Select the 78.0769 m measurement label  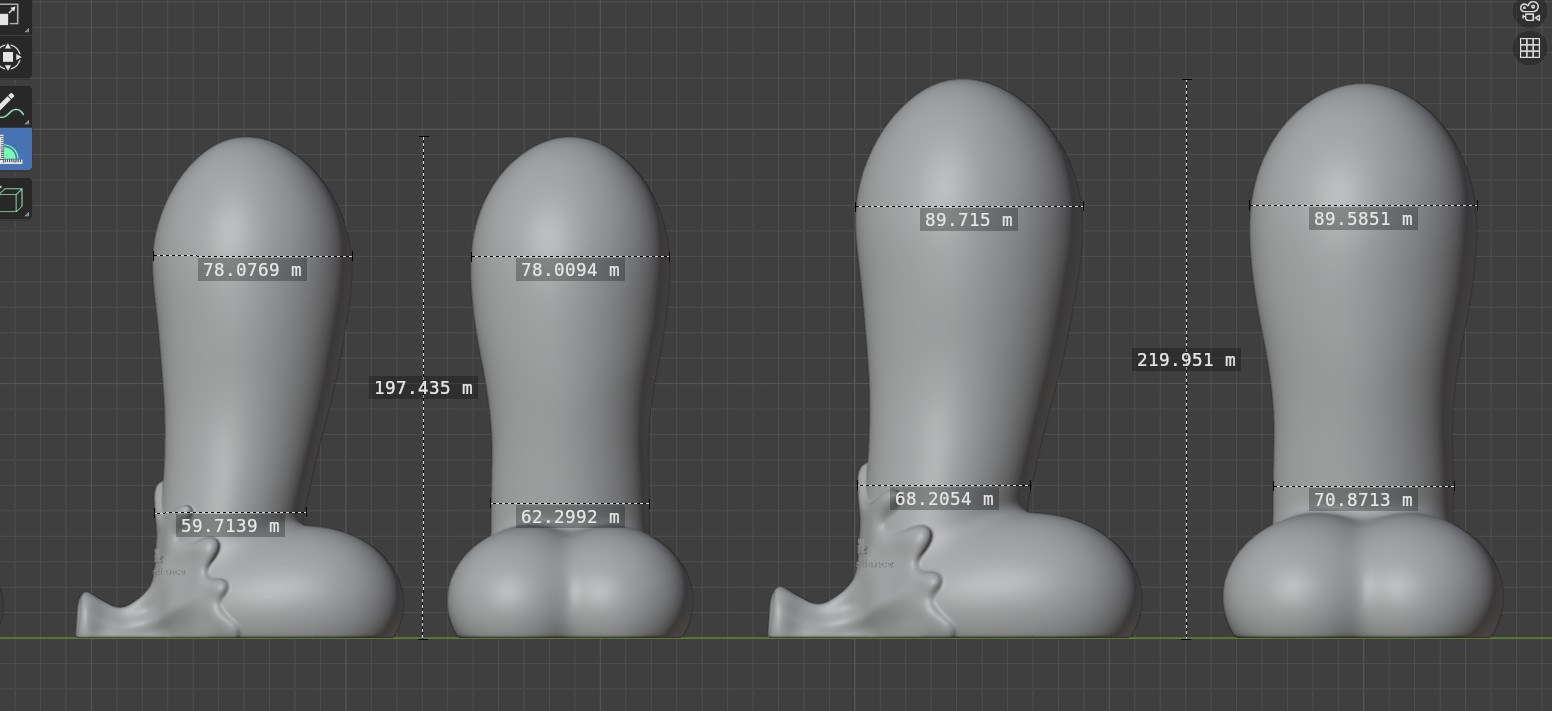(253, 270)
